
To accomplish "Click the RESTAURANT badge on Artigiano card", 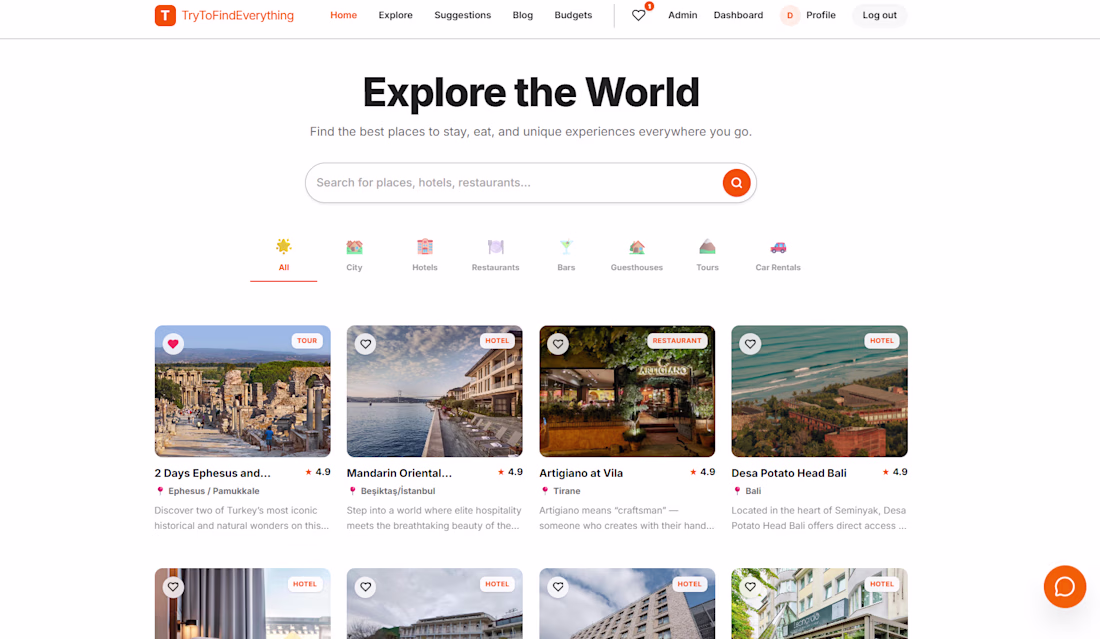I will tap(677, 341).
